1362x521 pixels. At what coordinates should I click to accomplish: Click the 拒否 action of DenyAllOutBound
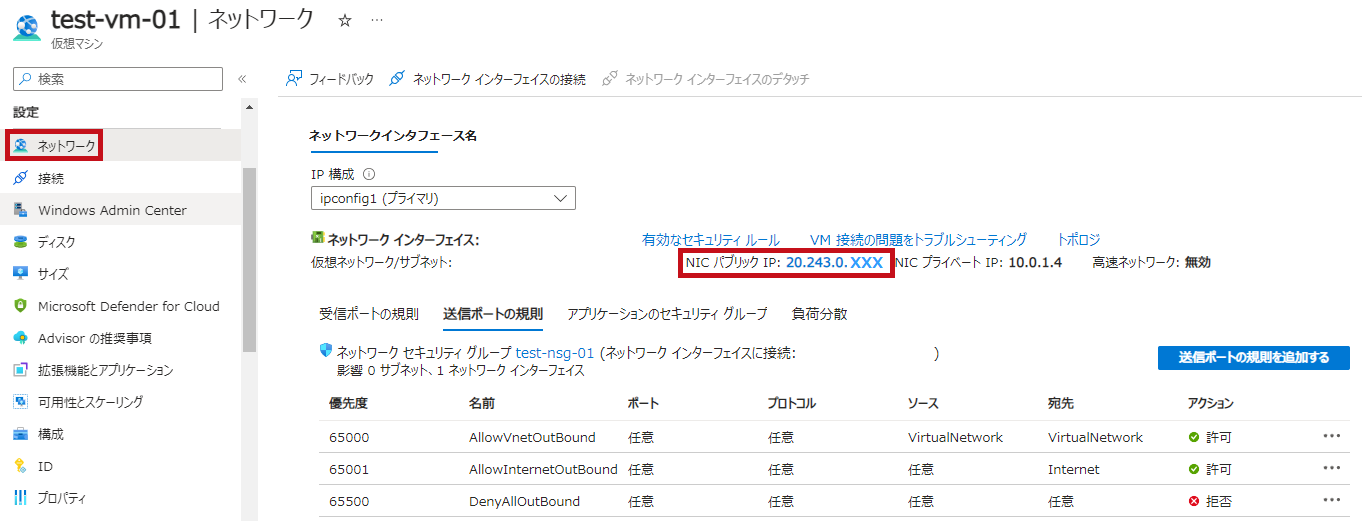[x=1210, y=501]
